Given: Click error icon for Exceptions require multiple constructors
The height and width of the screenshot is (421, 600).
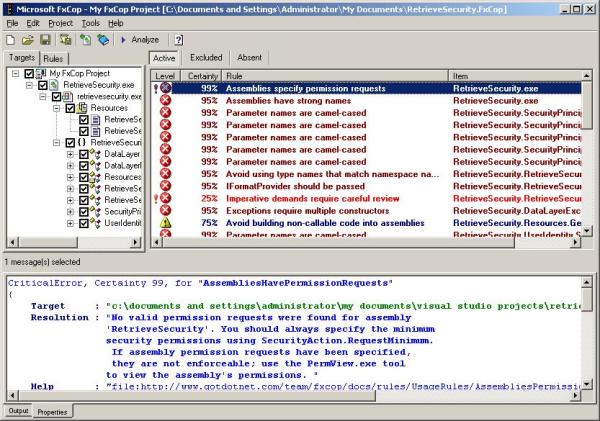Looking at the screenshot, I should [x=165, y=210].
